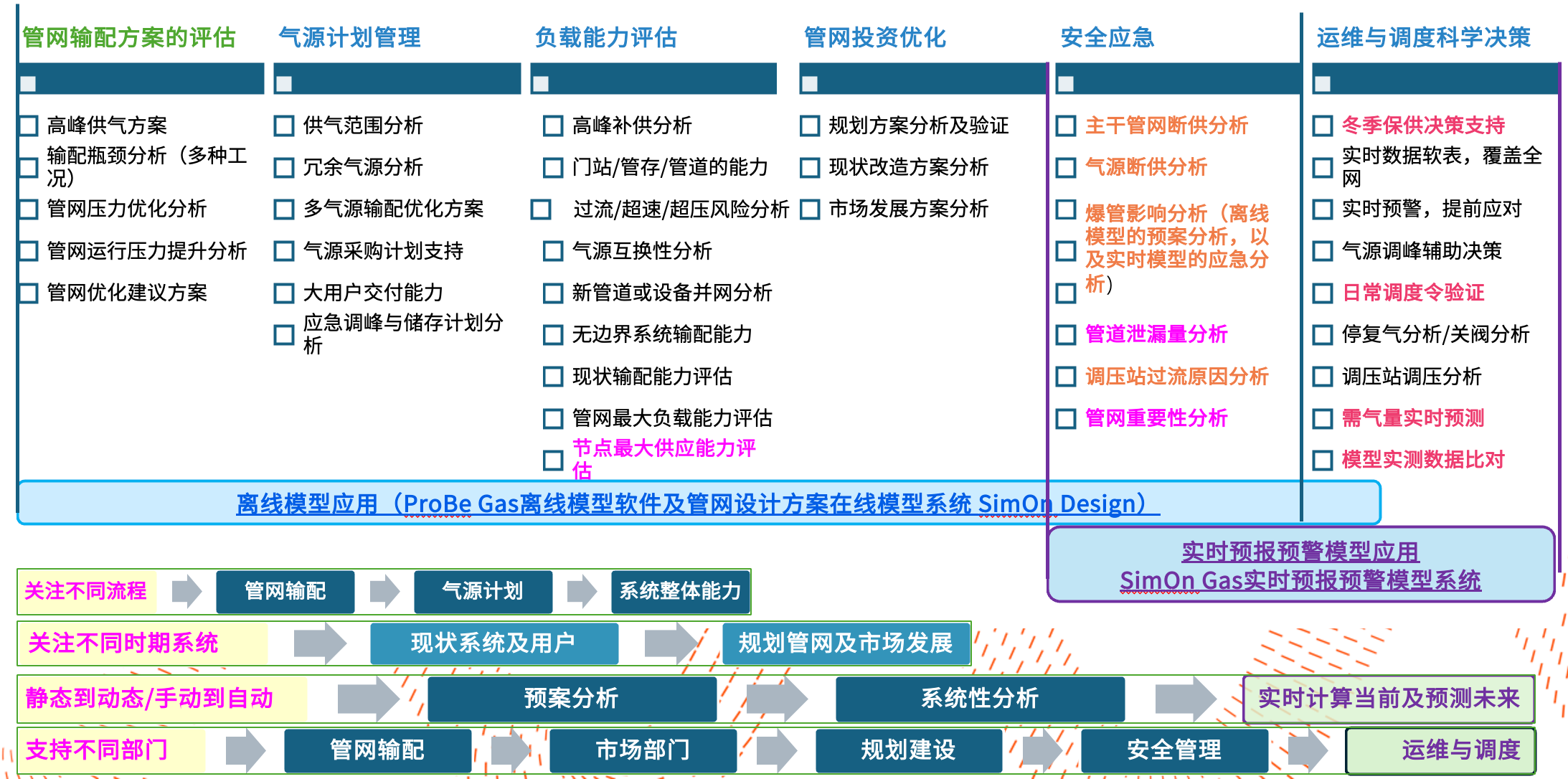This screenshot has width=1568, height=779.
Task: Click the arrow before 实时计算当前及预测未来 box
Action: click(x=1185, y=698)
